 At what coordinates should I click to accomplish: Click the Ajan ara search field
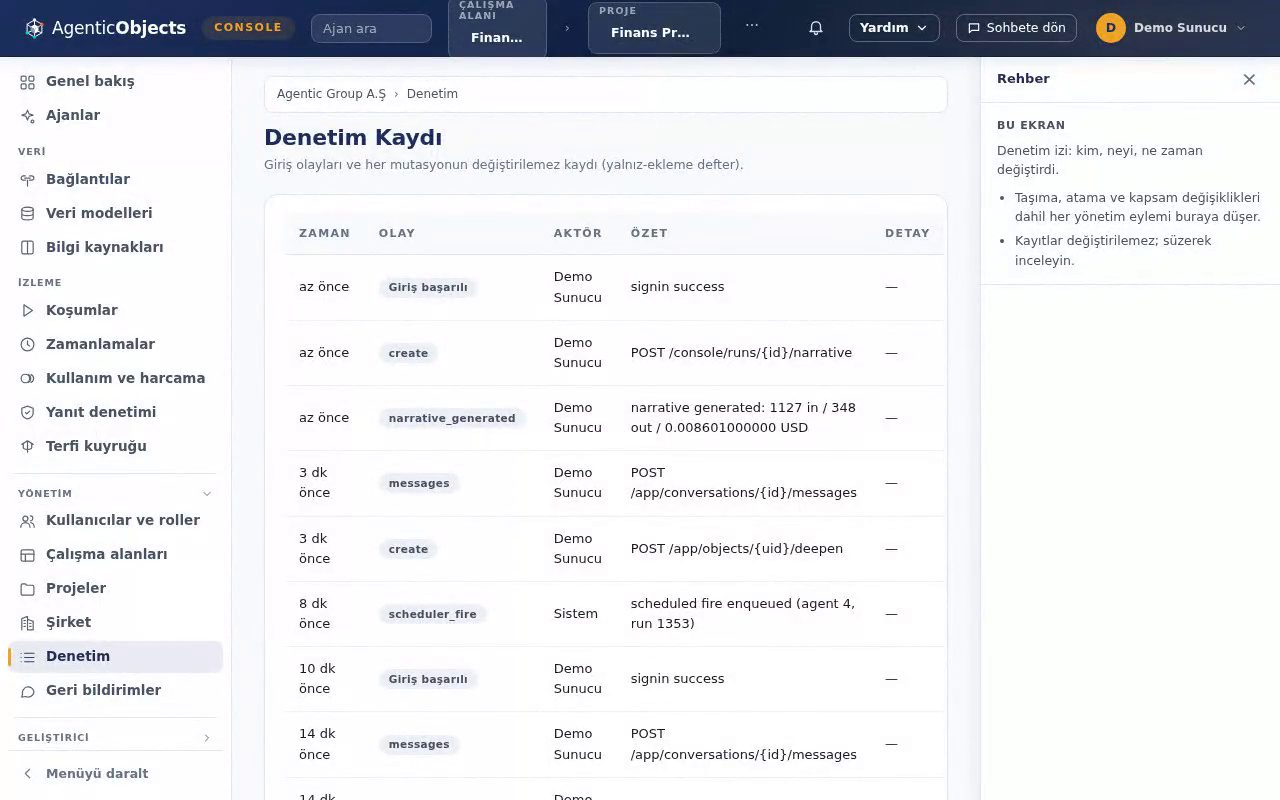point(371,28)
